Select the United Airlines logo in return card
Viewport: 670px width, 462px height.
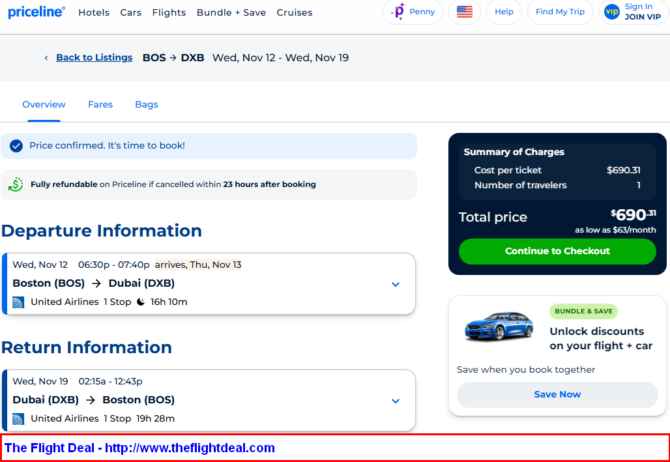18,419
